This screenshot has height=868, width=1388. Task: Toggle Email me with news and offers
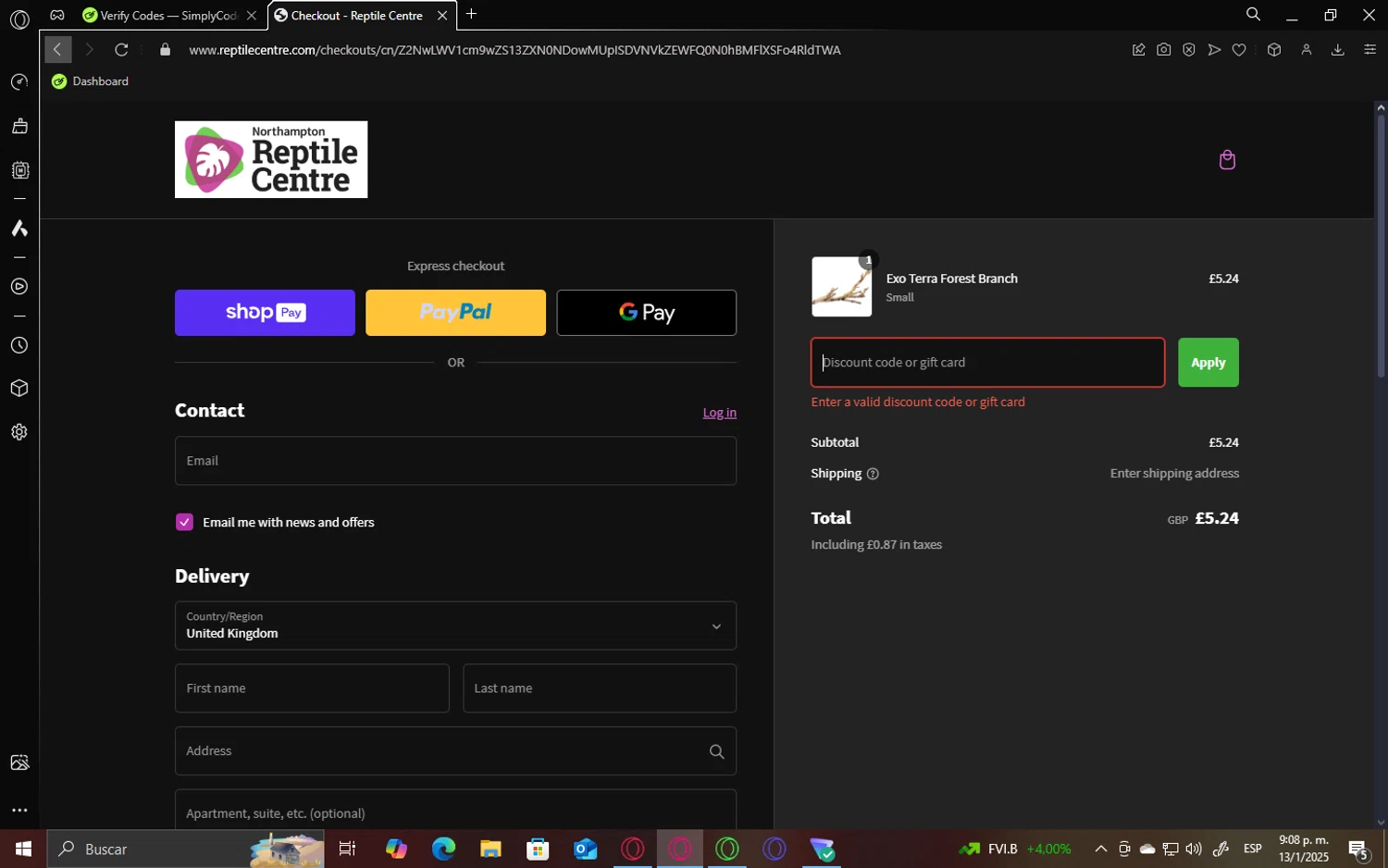tap(184, 522)
